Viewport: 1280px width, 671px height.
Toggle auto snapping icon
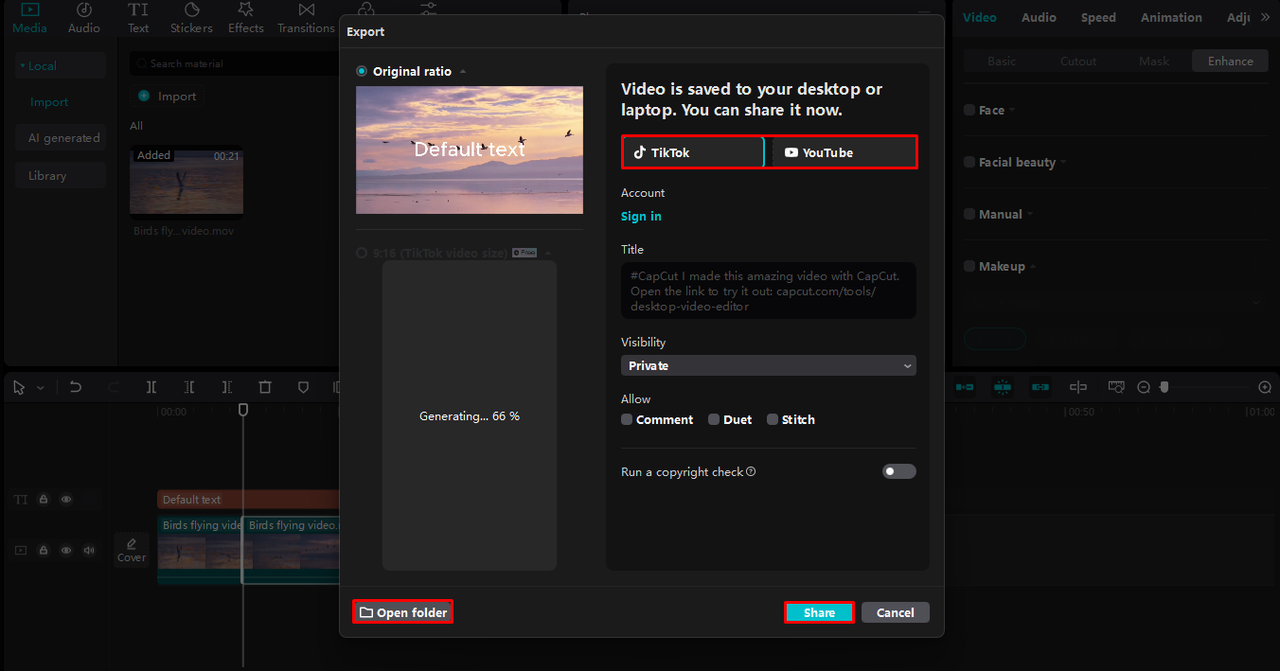pyautogui.click(x=1002, y=387)
